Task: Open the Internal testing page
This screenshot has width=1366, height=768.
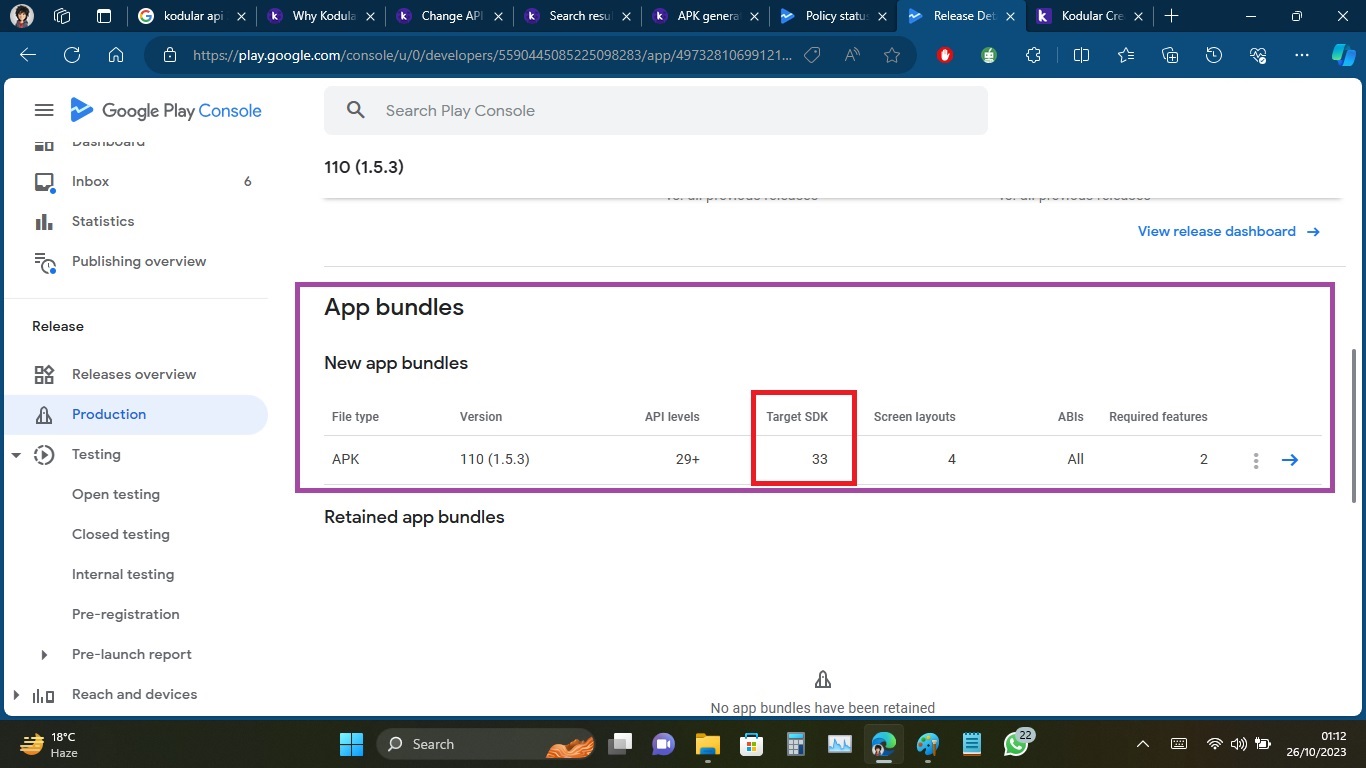Action: [x=123, y=575]
